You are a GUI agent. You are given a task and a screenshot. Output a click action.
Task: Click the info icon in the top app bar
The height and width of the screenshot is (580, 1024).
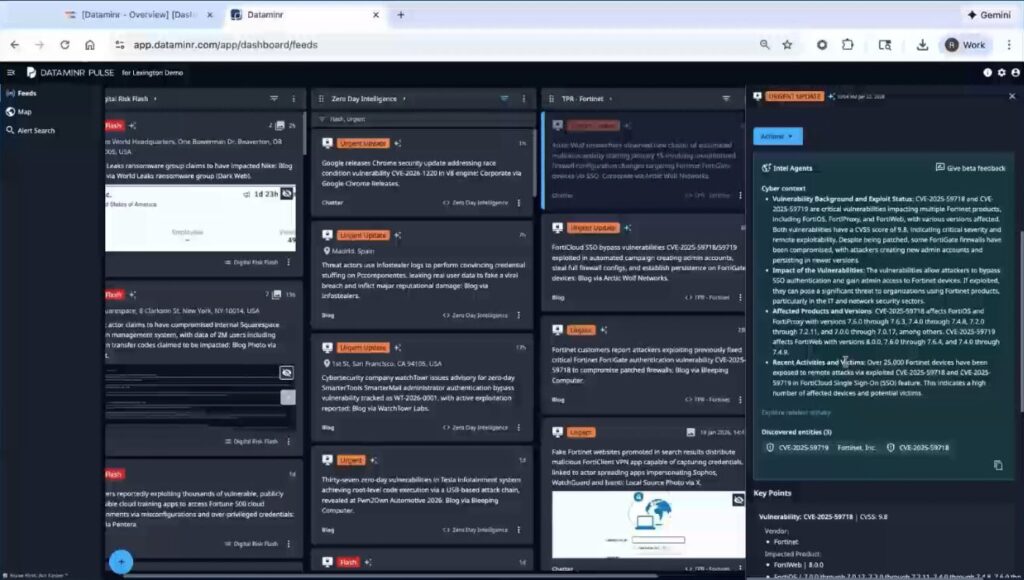point(986,72)
